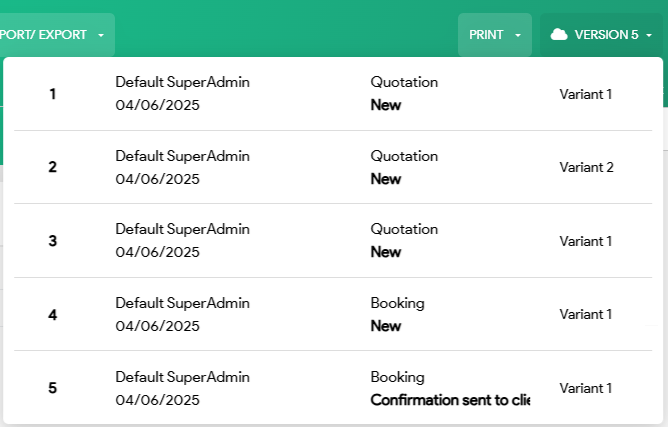Select version number 5 entry
The height and width of the screenshot is (427, 668).
coord(53,388)
